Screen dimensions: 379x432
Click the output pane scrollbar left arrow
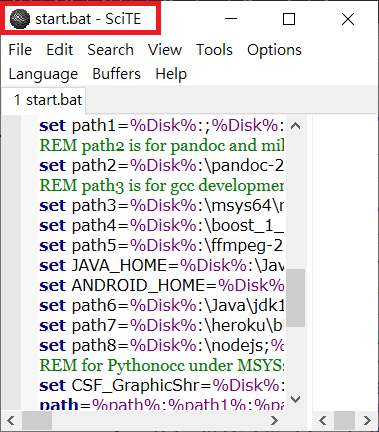pyautogui.click(x=322, y=421)
